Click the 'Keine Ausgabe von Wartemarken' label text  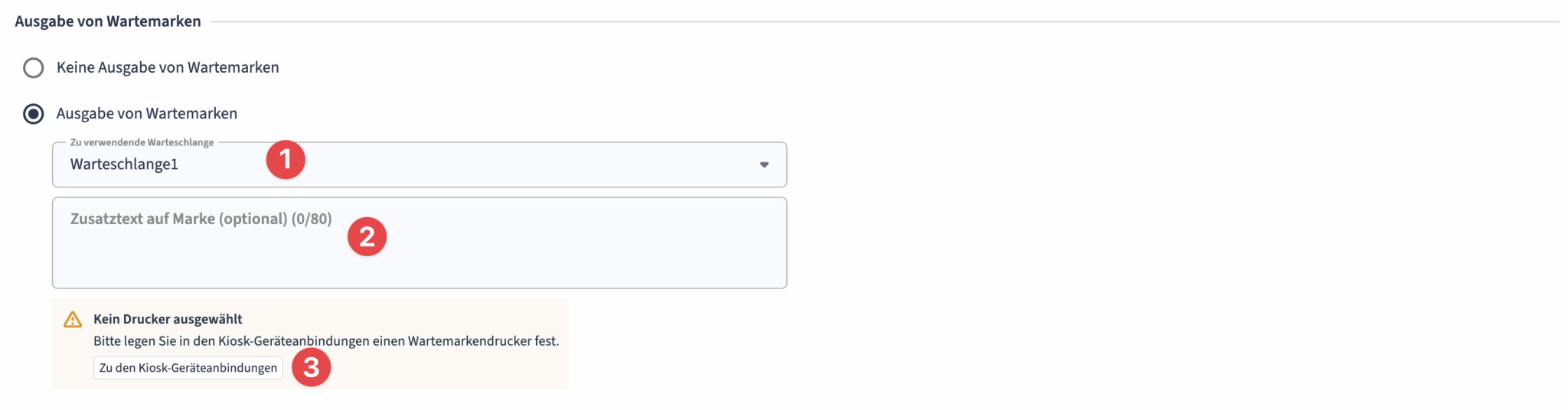tap(168, 67)
